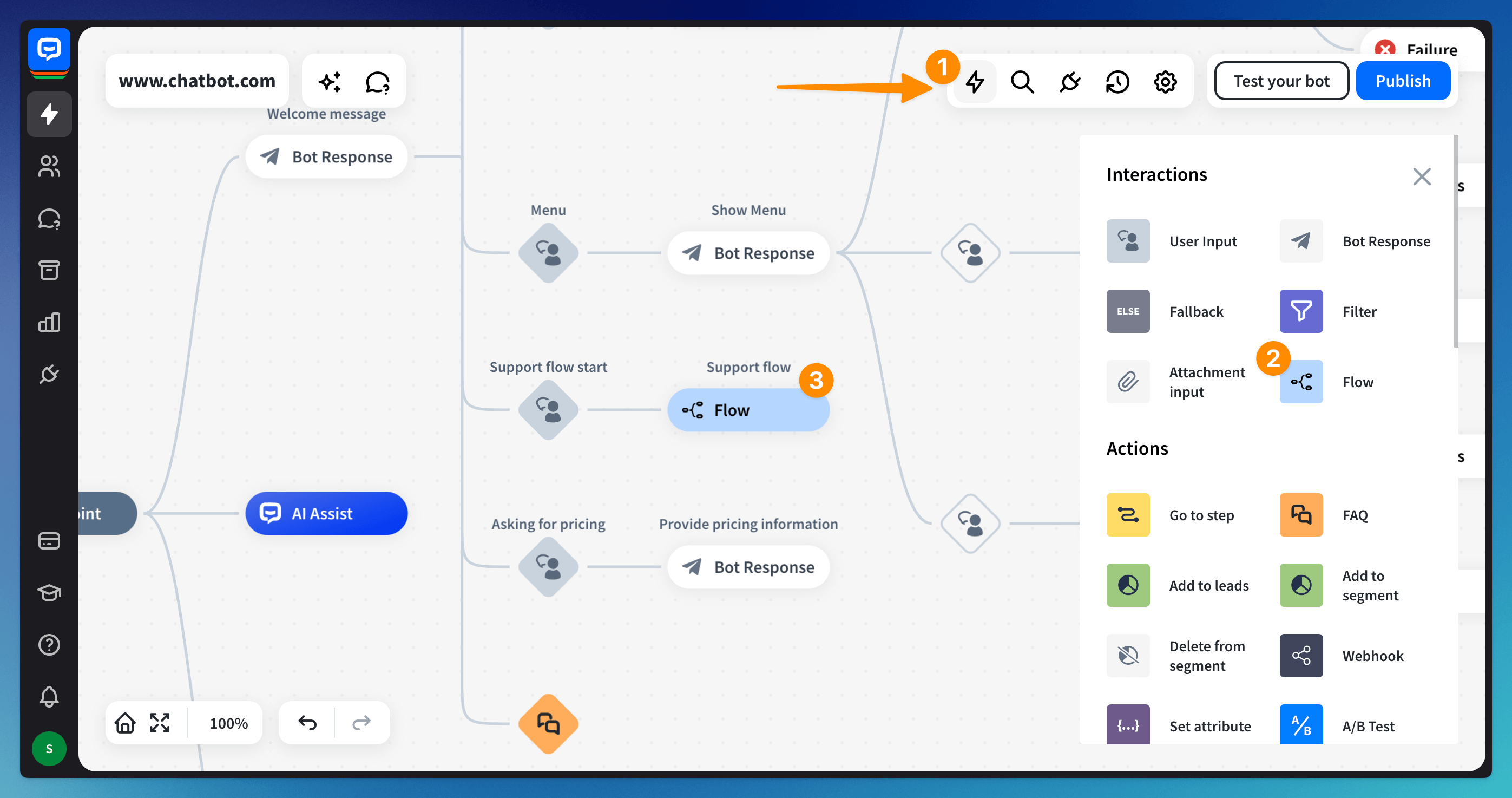Click the Test your bot button

tap(1281, 81)
